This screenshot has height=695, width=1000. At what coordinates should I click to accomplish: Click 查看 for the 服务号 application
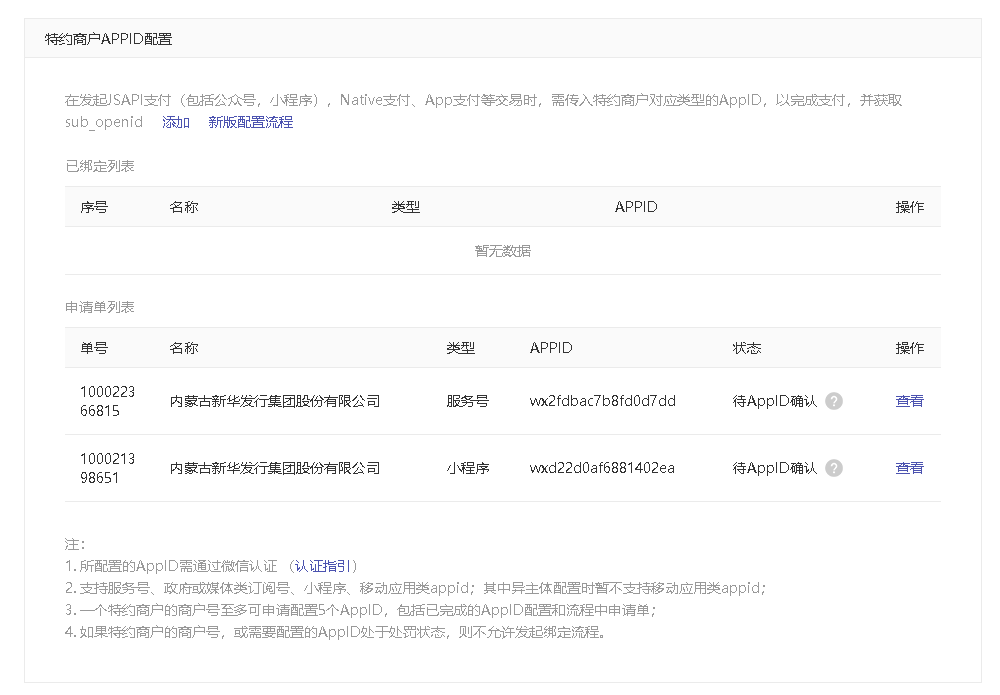point(909,401)
